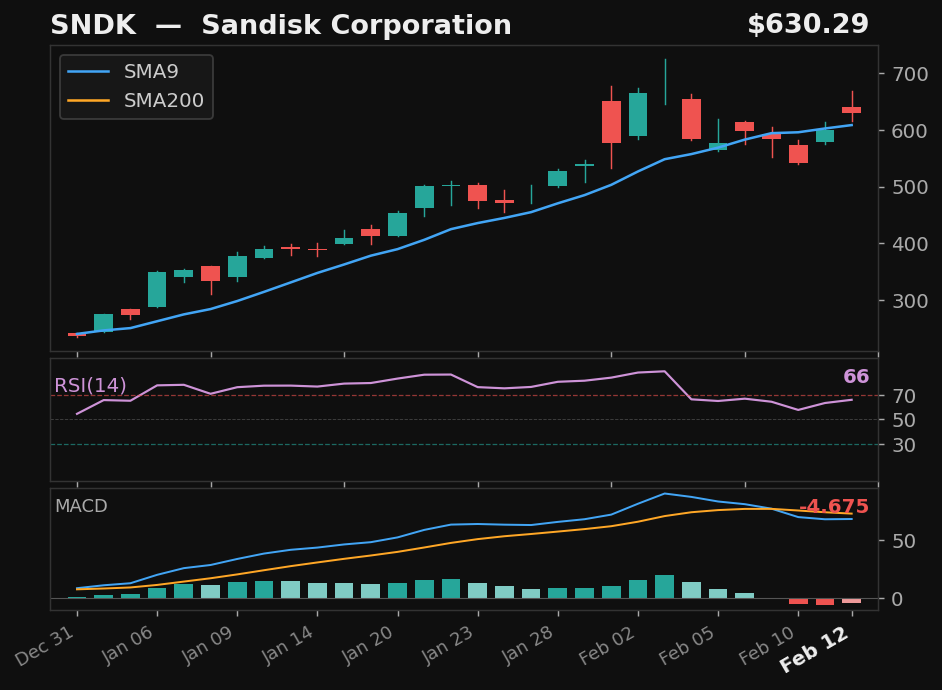
Task: Click the Feb 02 date label
Action: point(607,645)
